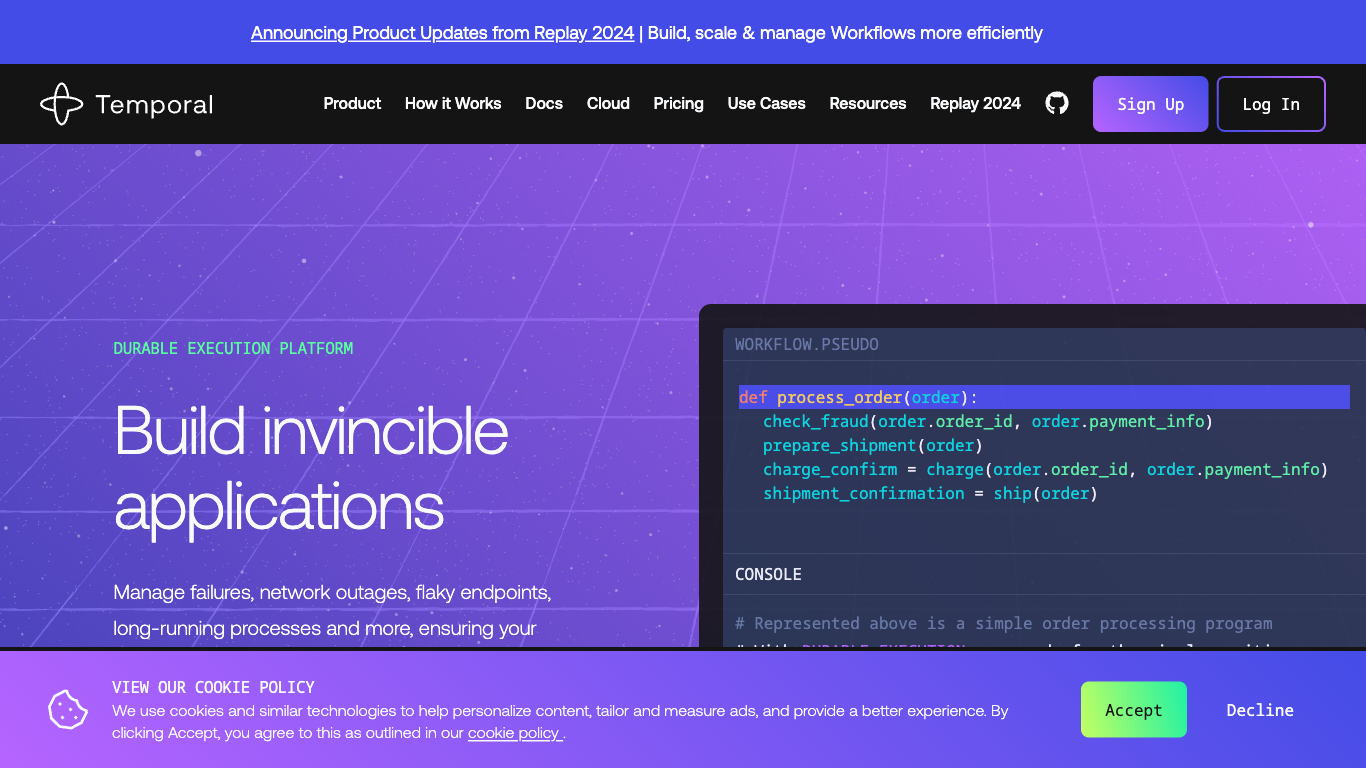The width and height of the screenshot is (1366, 768).
Task: Open the Product menu
Action: (x=352, y=103)
